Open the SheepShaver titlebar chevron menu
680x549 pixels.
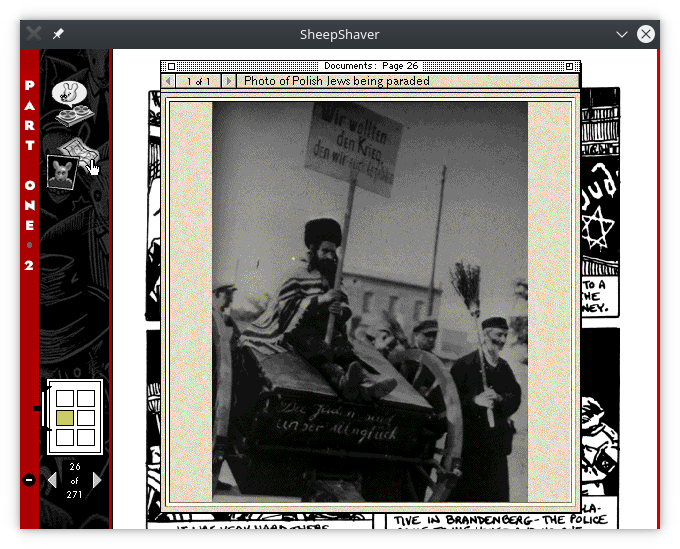coord(622,34)
